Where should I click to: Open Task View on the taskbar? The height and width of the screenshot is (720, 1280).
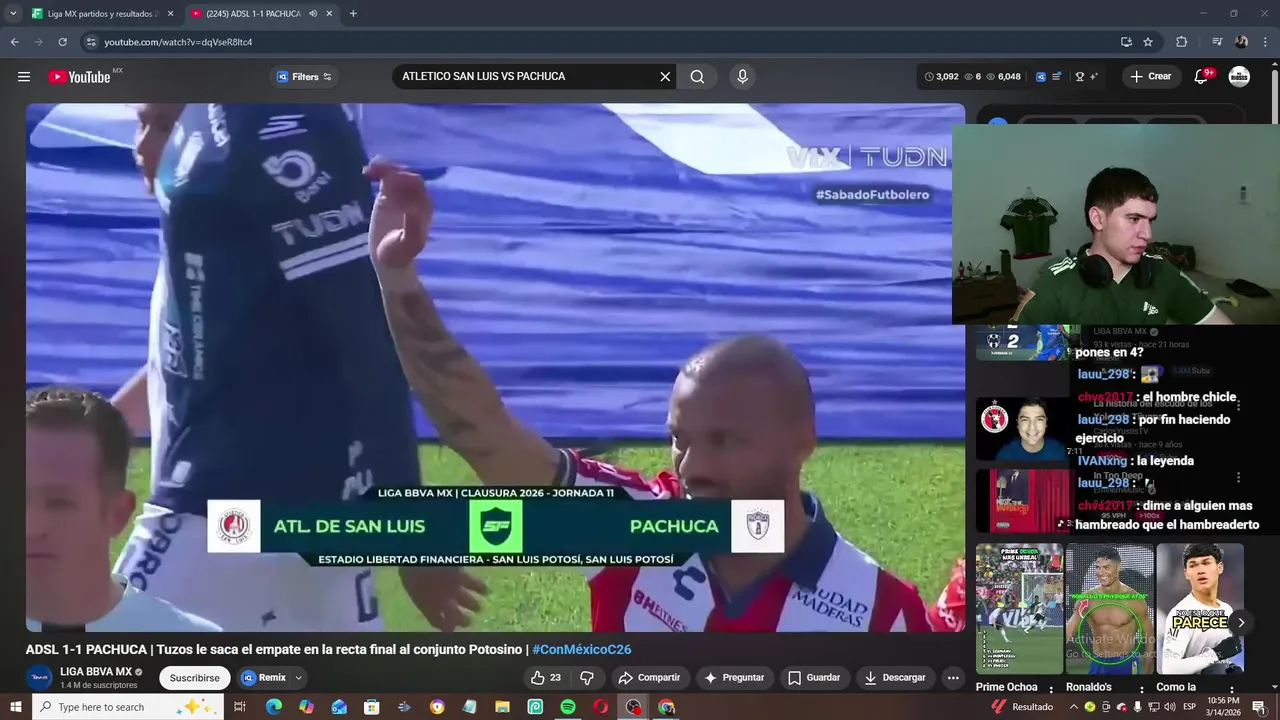pos(240,707)
